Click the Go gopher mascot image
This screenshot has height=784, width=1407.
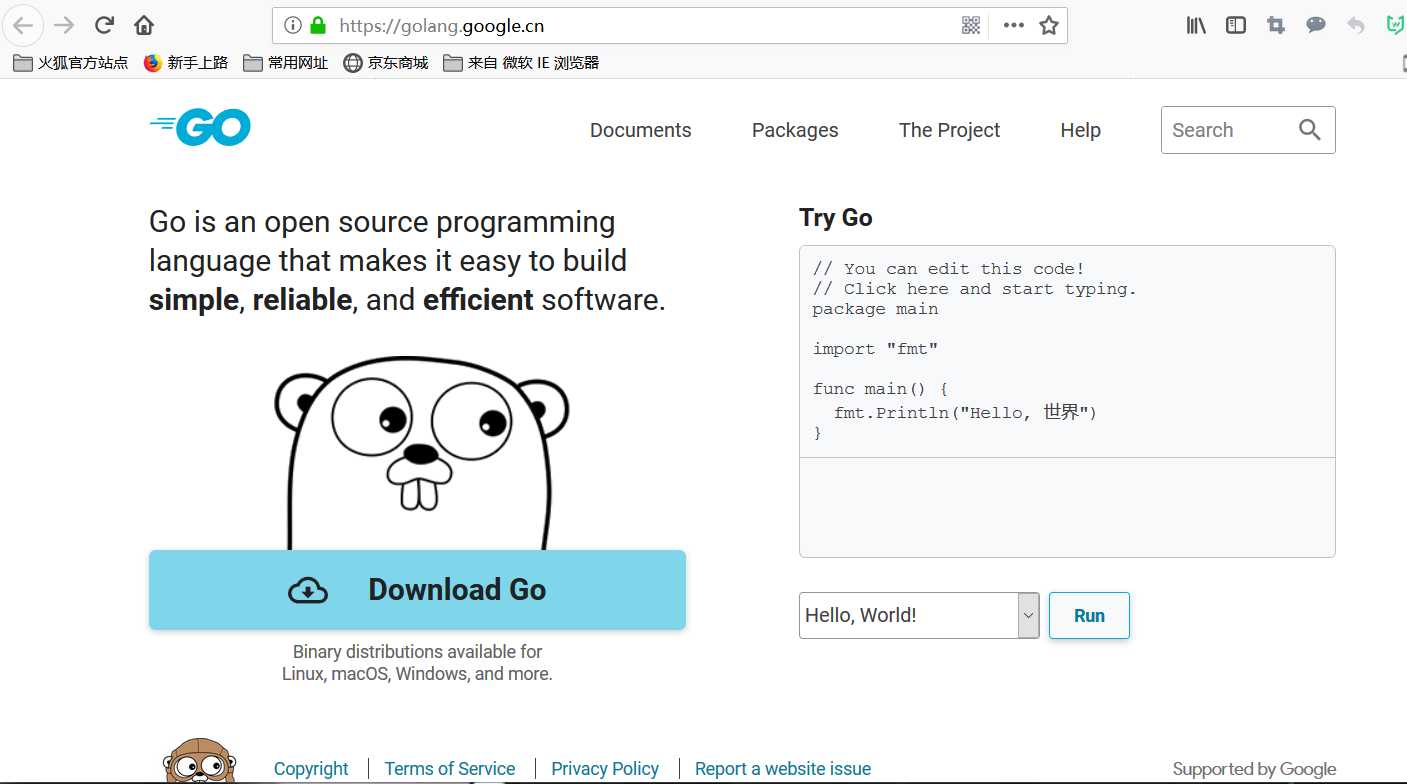(421, 453)
